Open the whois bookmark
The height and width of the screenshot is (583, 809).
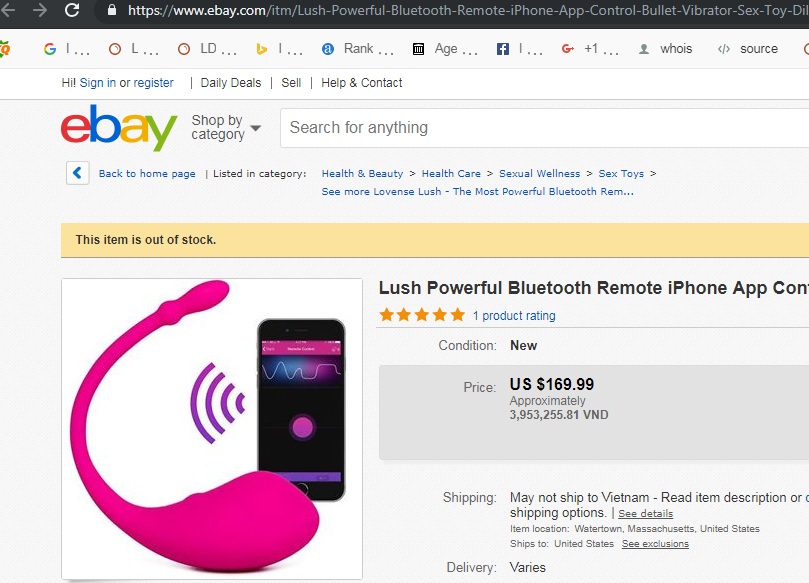tap(666, 48)
